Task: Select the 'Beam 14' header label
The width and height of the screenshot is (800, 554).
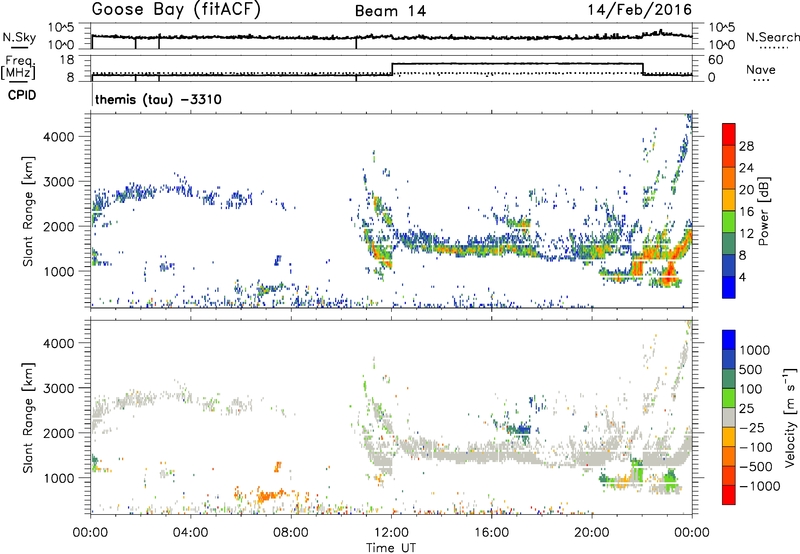Action: tap(390, 11)
